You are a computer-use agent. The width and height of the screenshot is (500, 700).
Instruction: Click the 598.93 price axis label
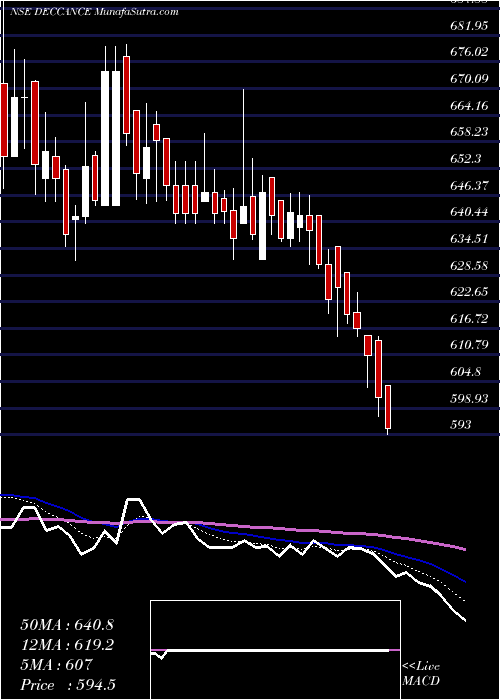point(469,398)
